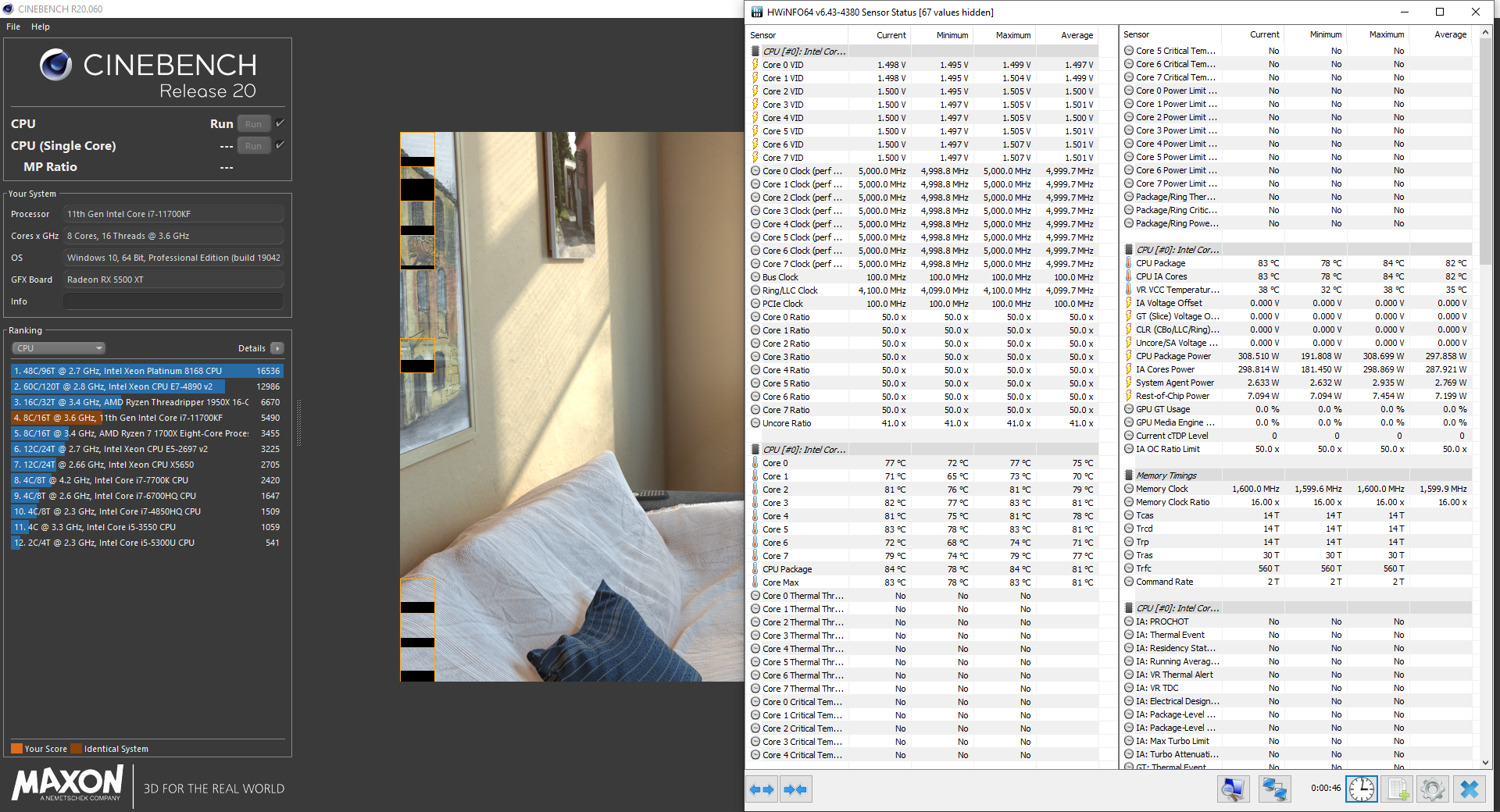Click the lightning icon beside Core 0 VID
This screenshot has width=1500, height=812.
[x=755, y=65]
